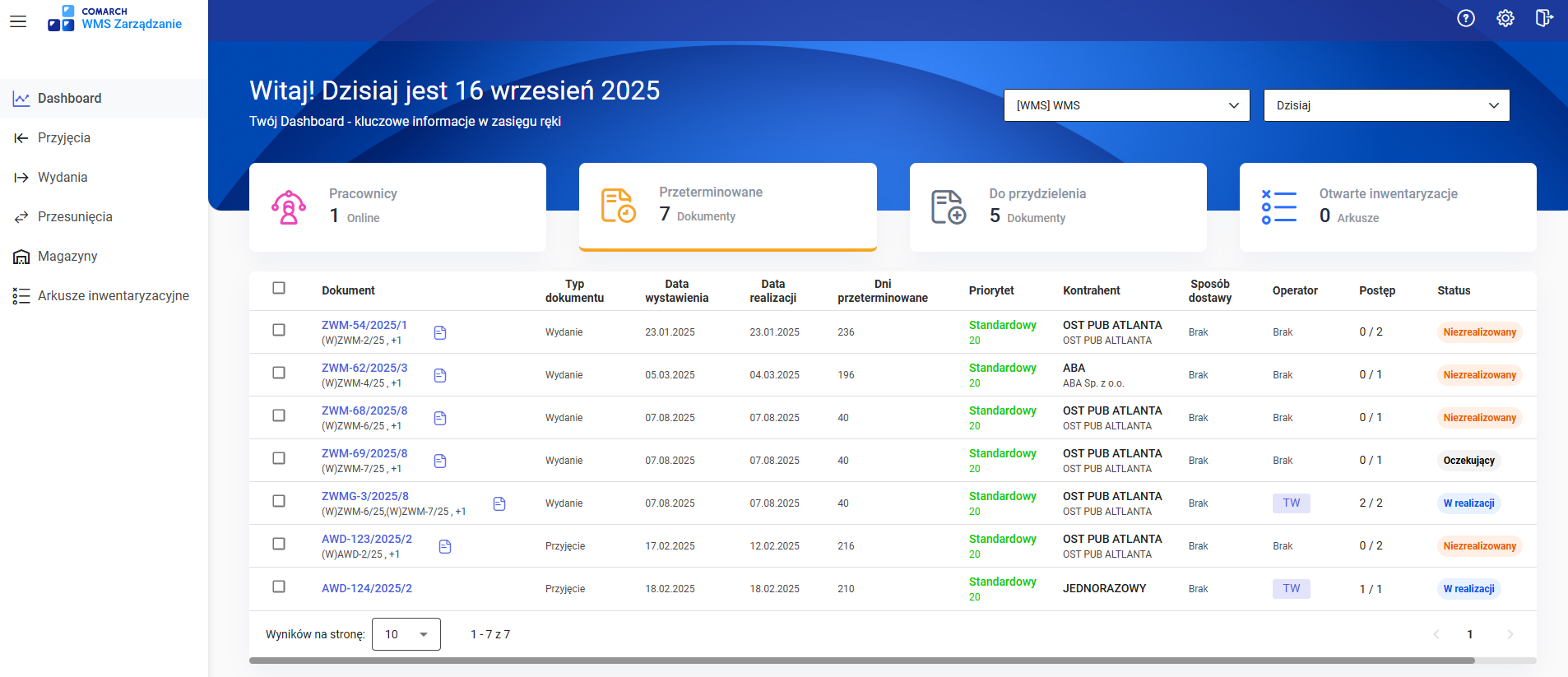Open results per page dropdown showing 10
Image resolution: width=1568 pixels, height=677 pixels.
(x=406, y=634)
